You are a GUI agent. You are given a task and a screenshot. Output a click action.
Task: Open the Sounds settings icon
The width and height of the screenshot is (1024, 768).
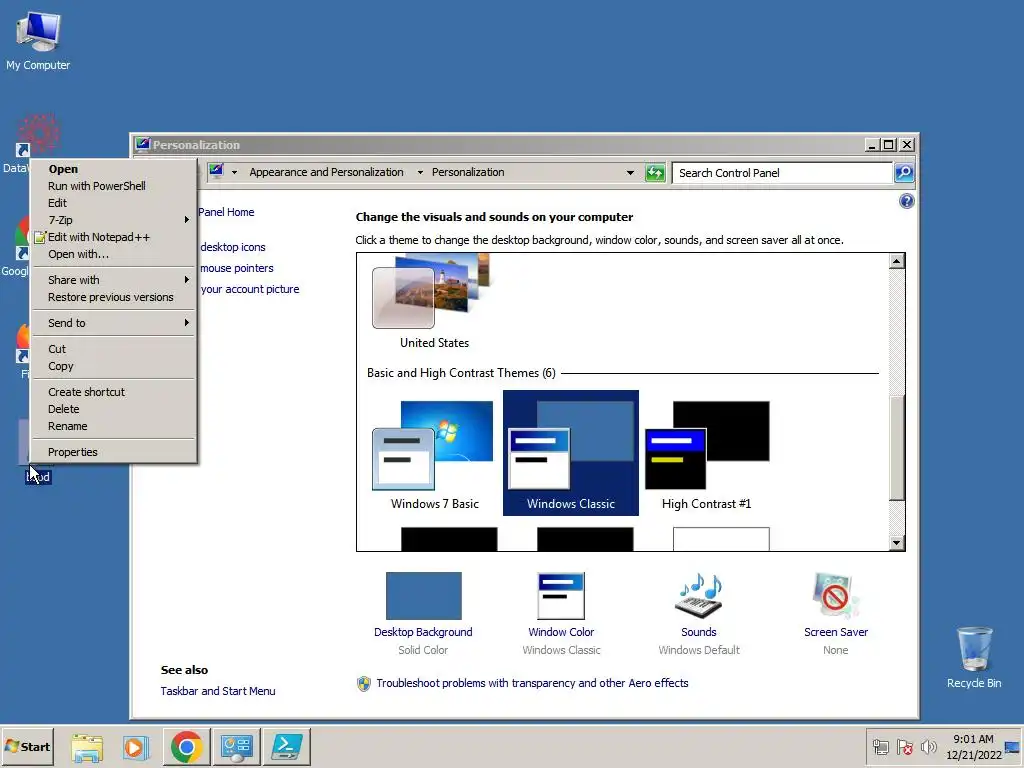[x=699, y=596]
